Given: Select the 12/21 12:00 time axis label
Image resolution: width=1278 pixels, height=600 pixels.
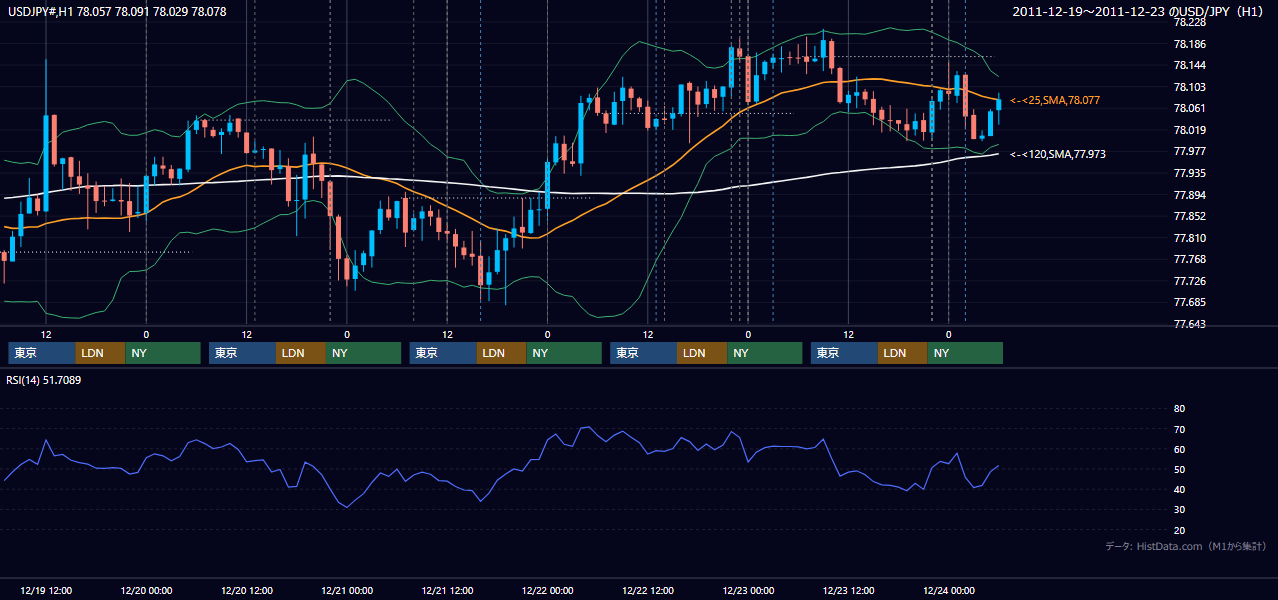Looking at the screenshot, I should (x=448, y=590).
